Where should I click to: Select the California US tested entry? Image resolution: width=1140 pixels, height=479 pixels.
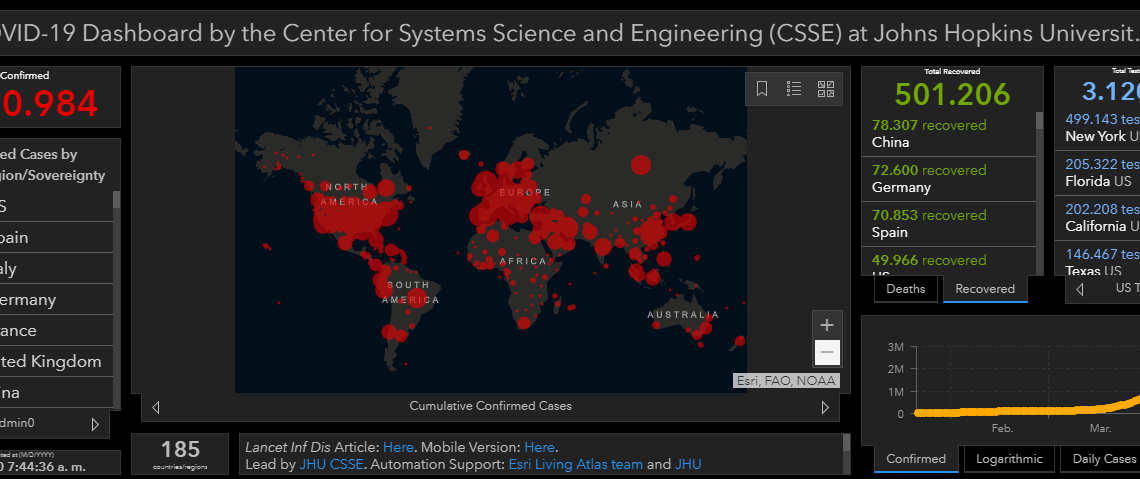point(1097,218)
